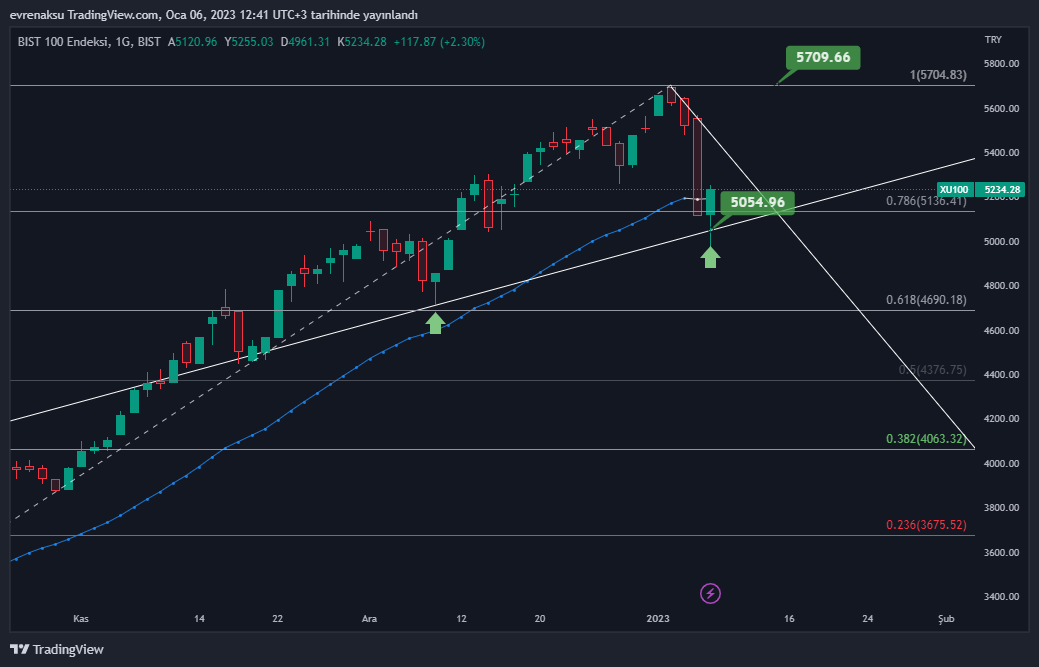The height and width of the screenshot is (667, 1039).
Task: Click the 0.618(4690.18) Fibonacci level label
Action: click(x=926, y=300)
